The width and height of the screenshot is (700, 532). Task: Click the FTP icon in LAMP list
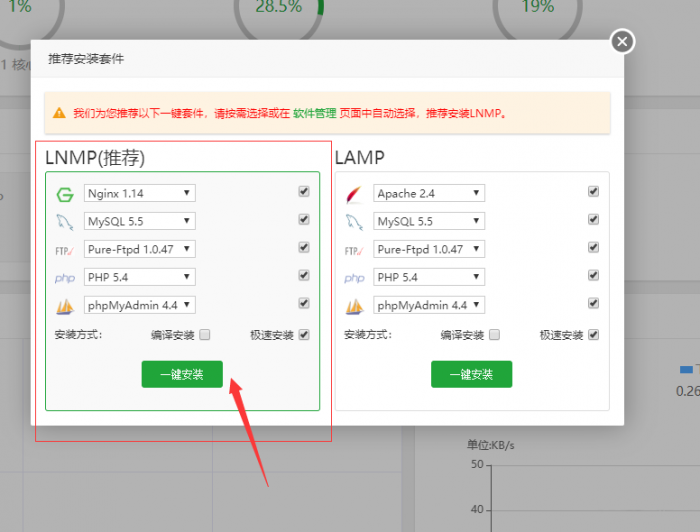[x=354, y=250]
